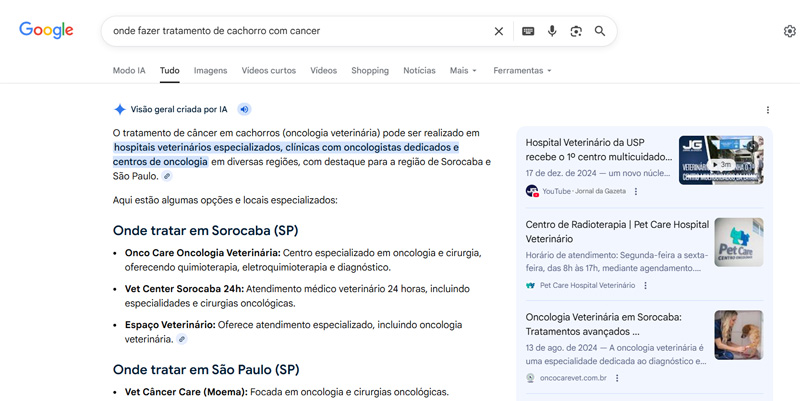Click the highlighted text 'hospitais veterinários especializados'
The width and height of the screenshot is (800, 401).
pos(197,147)
